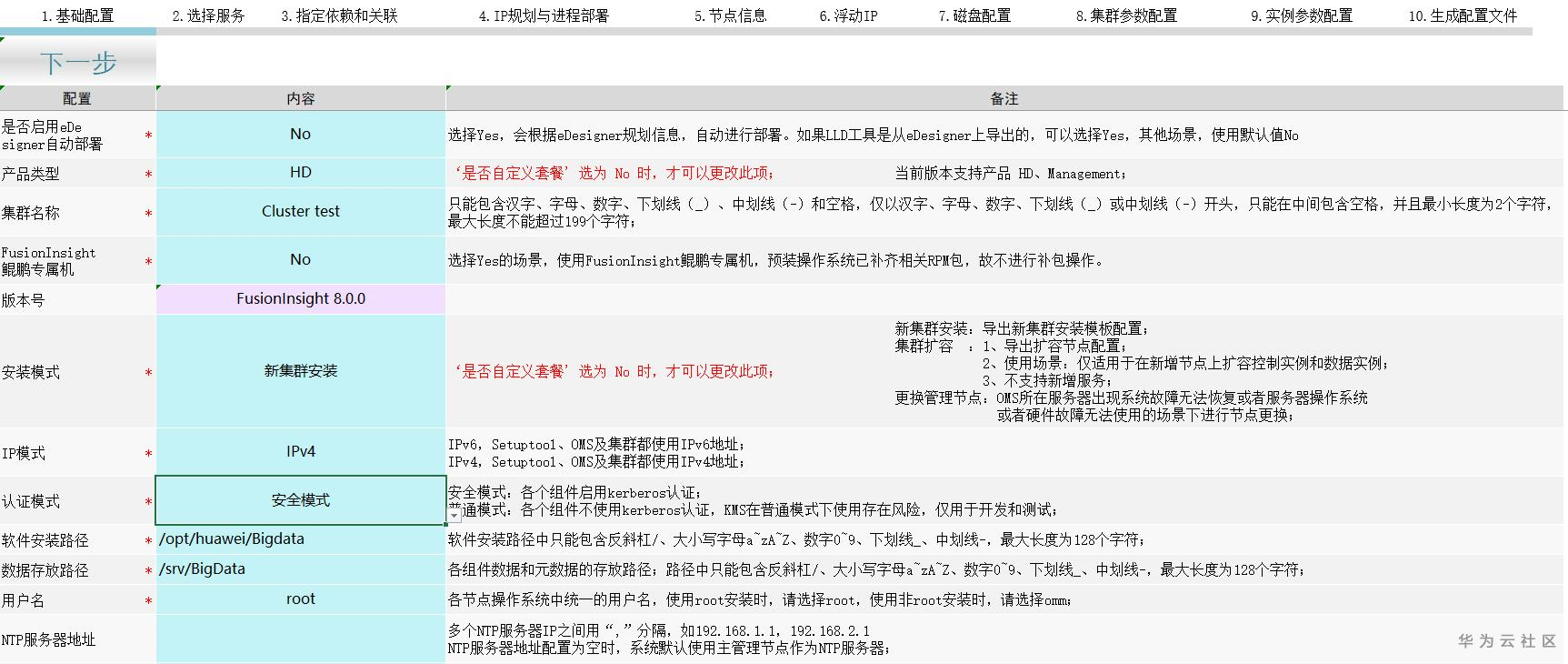
Task: Select the 5.节点信息 tab
Action: [730, 15]
